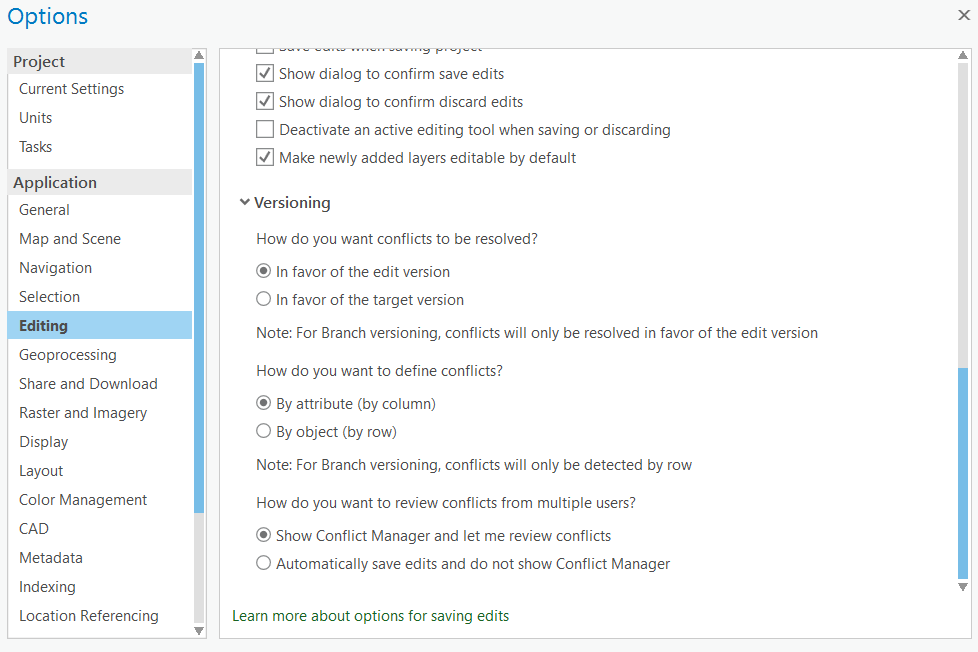Collapse the Versioning section
Screen dimensions: 978x652
point(245,203)
